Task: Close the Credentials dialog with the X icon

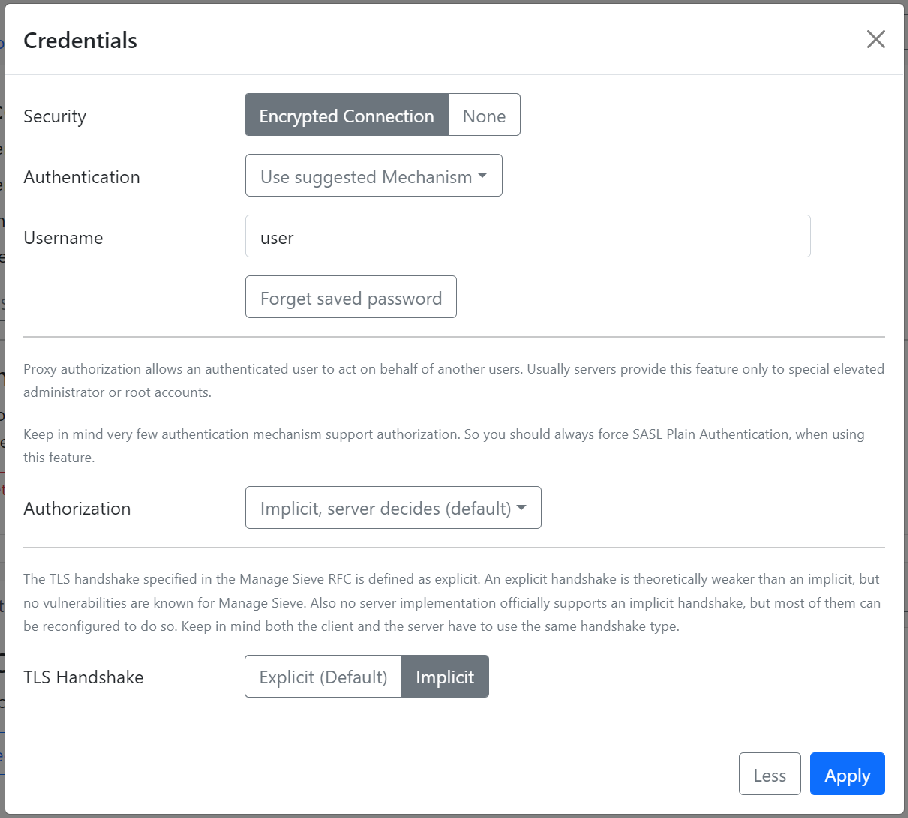Action: 875,39
